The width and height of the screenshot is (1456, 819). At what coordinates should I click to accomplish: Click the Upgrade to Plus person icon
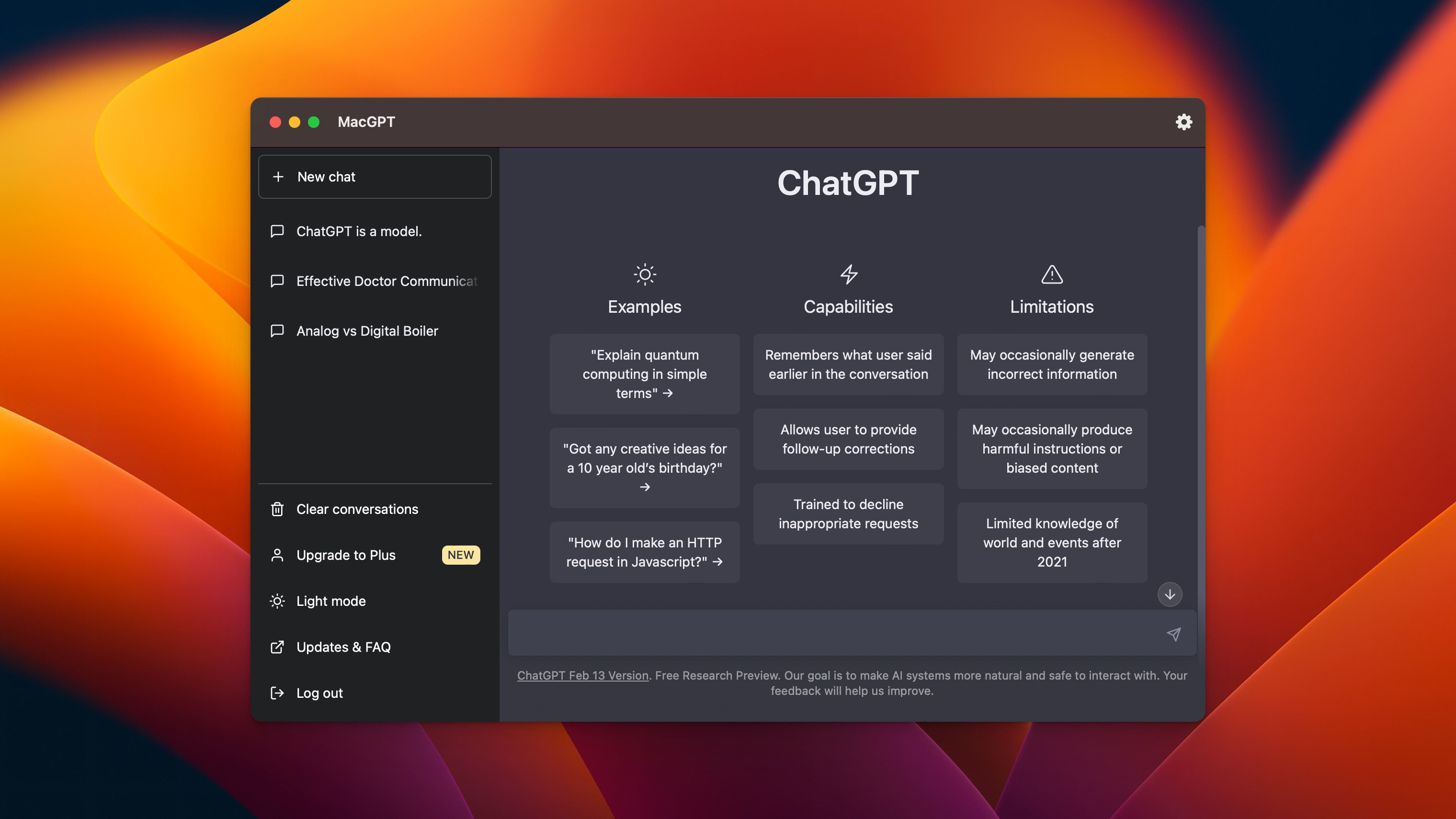[x=277, y=555]
